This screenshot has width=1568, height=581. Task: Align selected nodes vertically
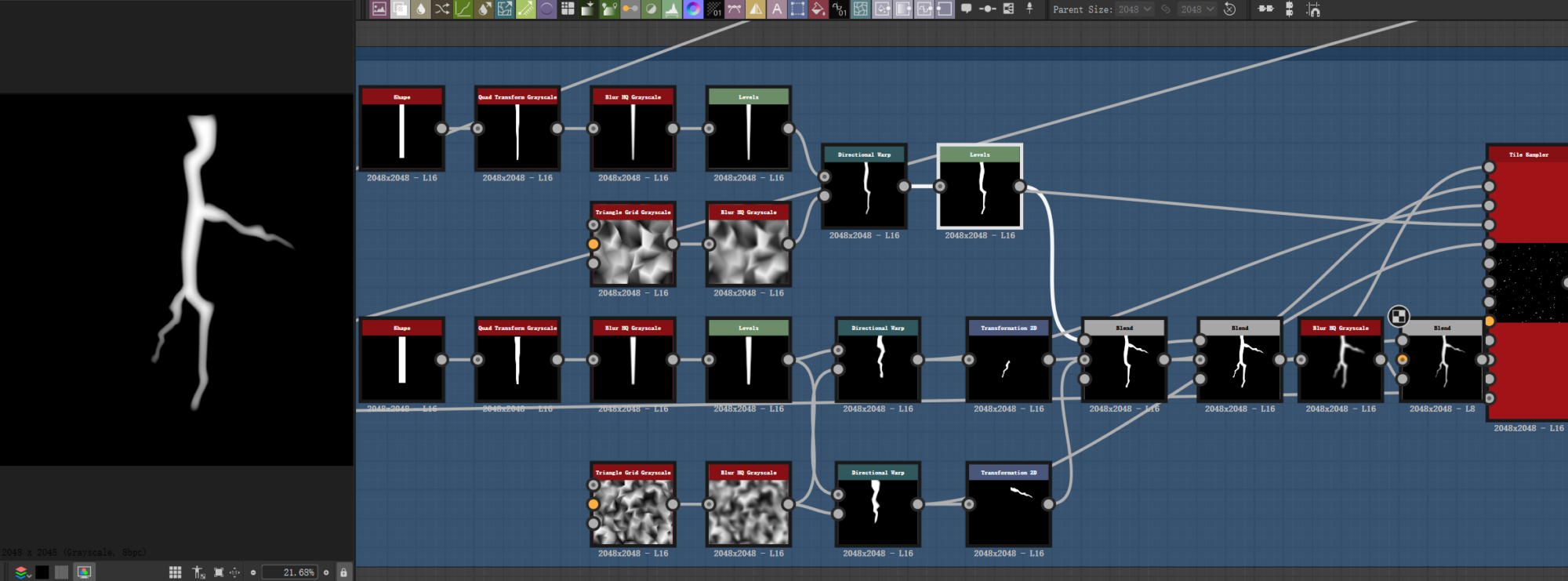[1290, 9]
